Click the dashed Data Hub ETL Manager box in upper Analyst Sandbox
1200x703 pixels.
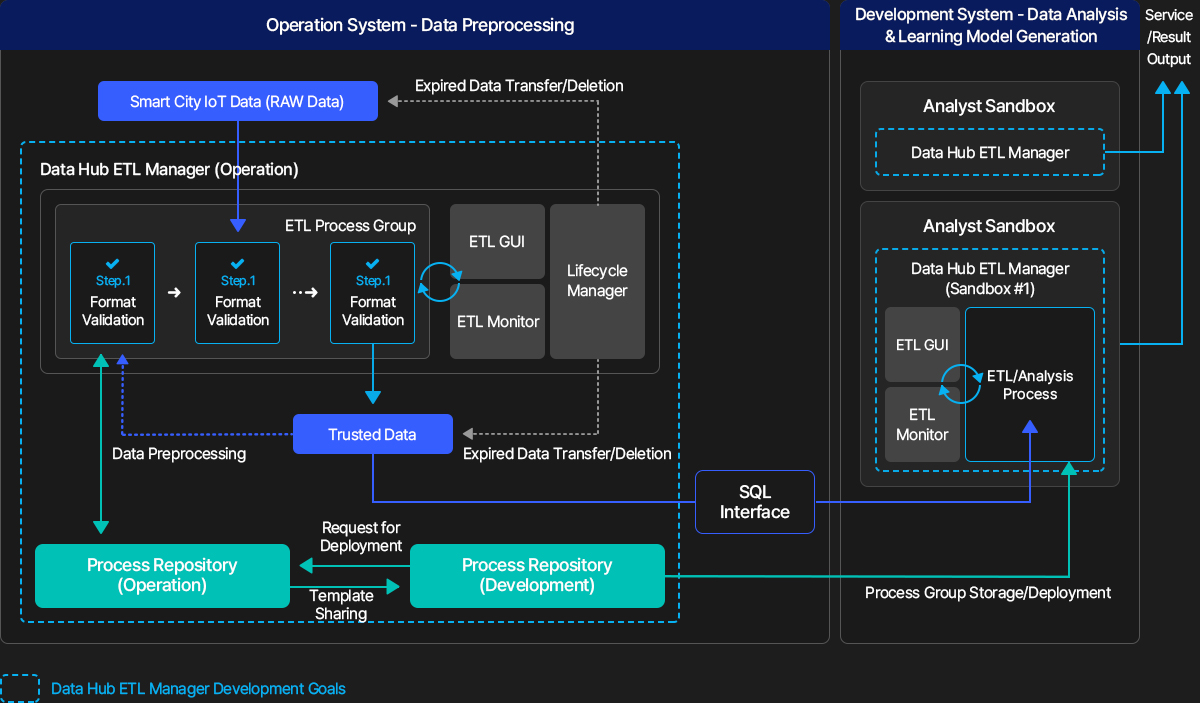point(989,152)
